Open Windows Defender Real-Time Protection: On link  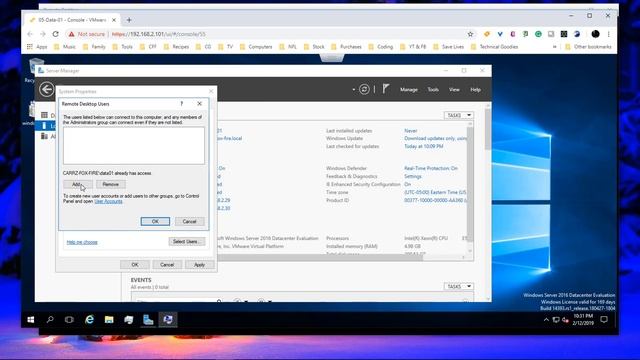pyautogui.click(x=431, y=168)
